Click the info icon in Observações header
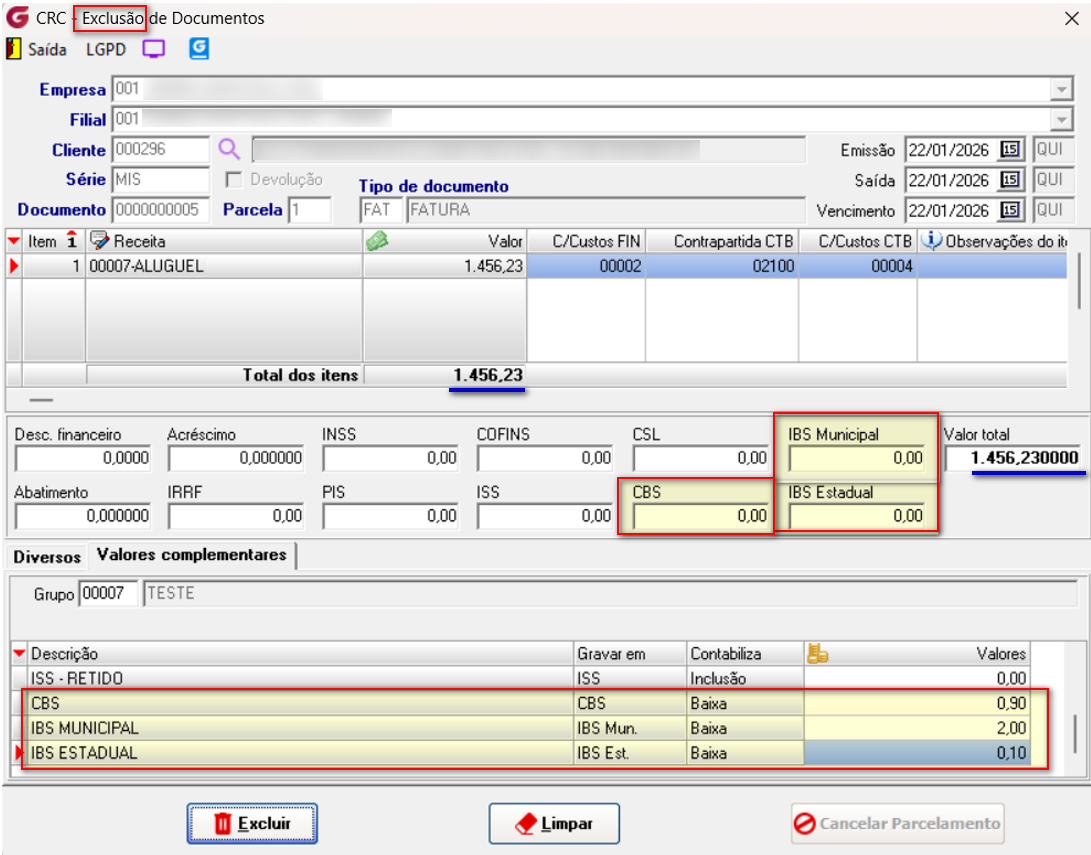Image resolution: width=1091 pixels, height=855 pixels. click(932, 240)
